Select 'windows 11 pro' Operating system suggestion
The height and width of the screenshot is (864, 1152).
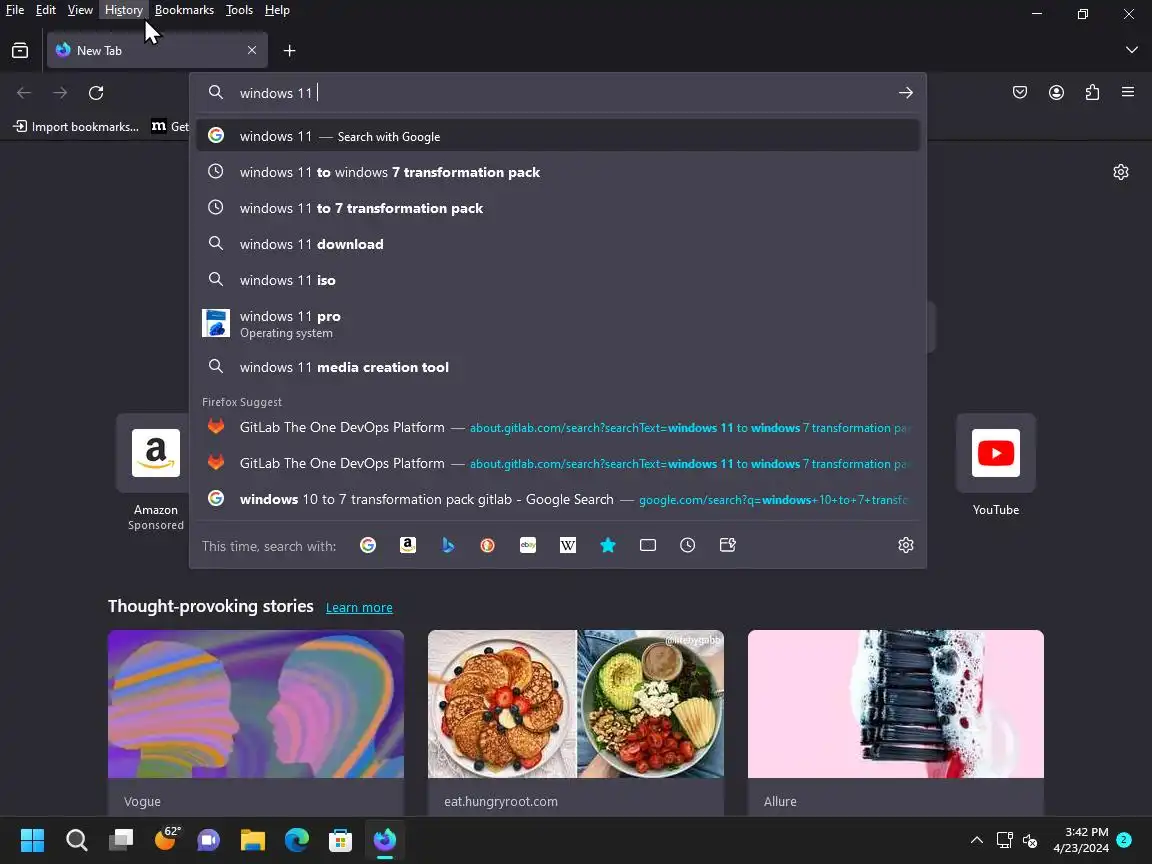click(x=558, y=323)
